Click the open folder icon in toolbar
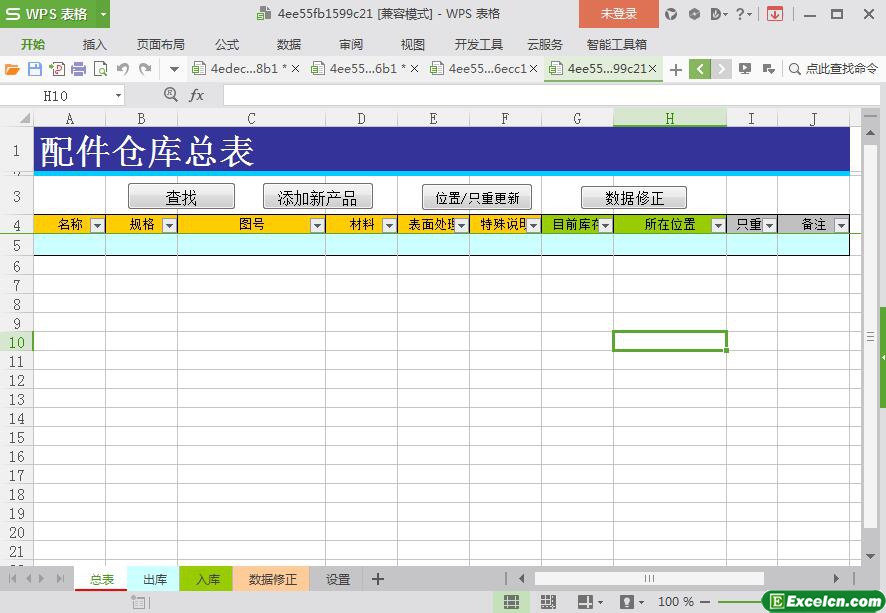 (12, 69)
